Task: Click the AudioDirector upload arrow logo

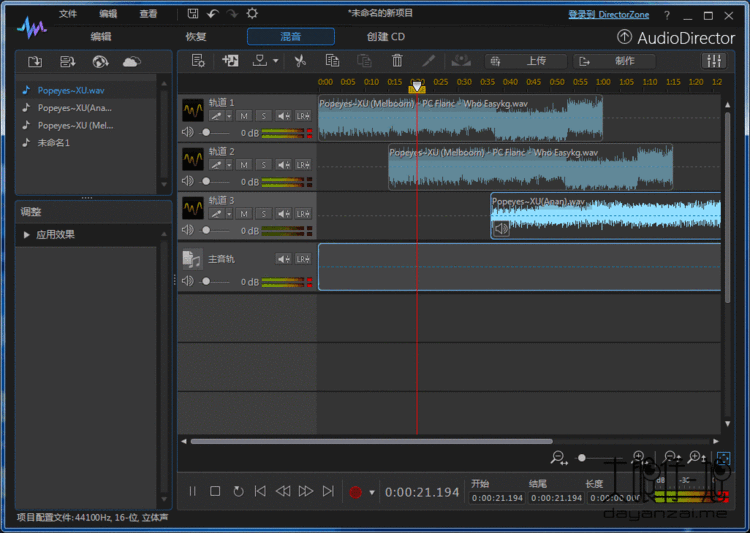Action: [624, 37]
